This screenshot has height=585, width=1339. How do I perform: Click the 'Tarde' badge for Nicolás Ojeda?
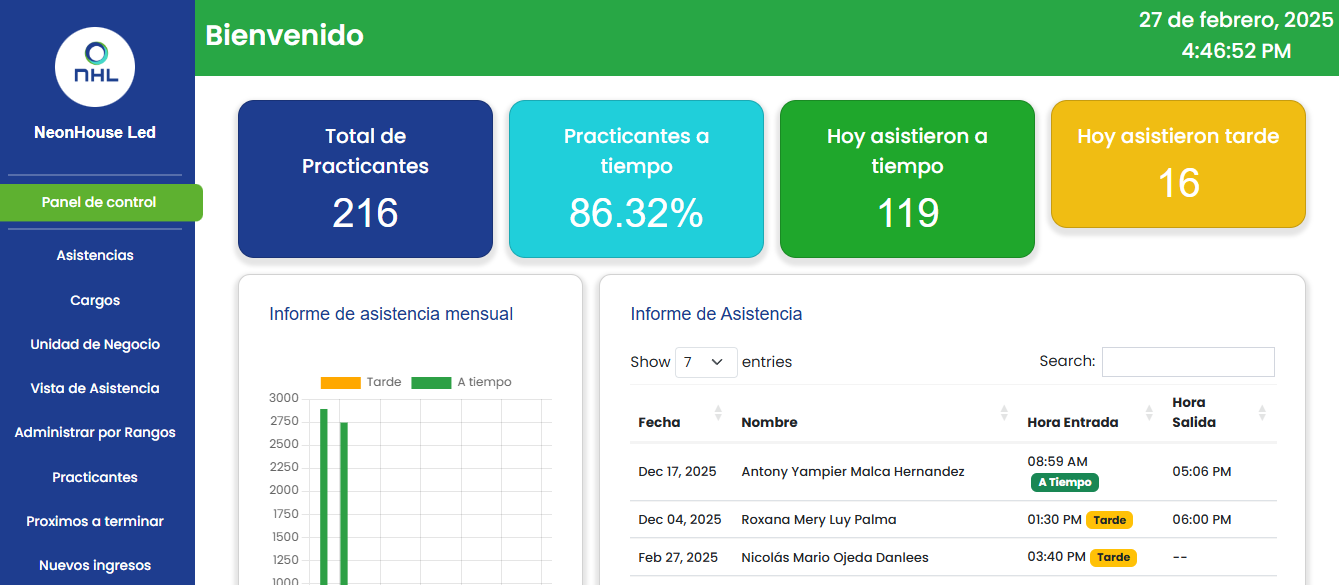click(x=1113, y=557)
